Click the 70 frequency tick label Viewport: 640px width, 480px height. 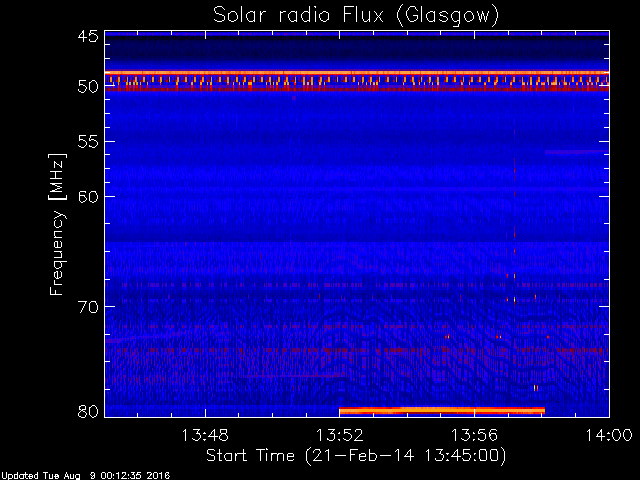[x=88, y=307]
